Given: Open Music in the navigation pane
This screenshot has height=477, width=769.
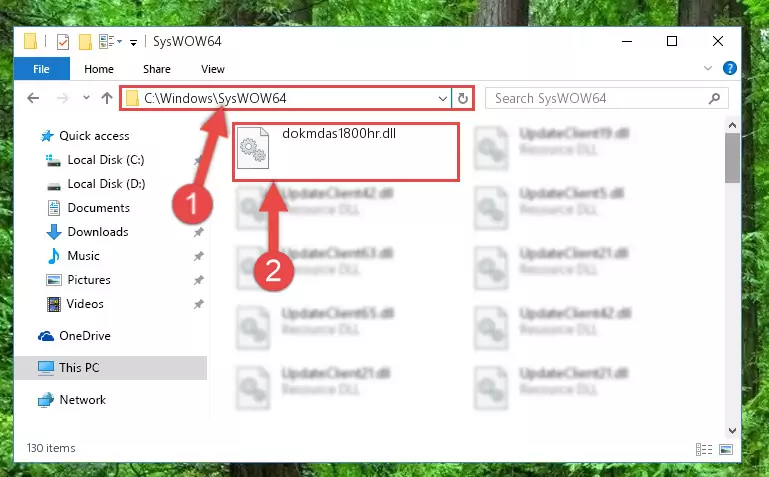Looking at the screenshot, I should point(83,256).
